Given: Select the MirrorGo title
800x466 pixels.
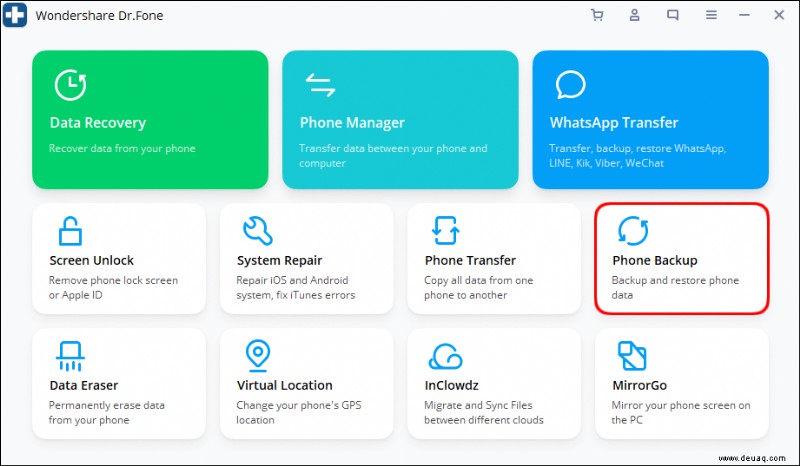Looking at the screenshot, I should pos(639,385).
